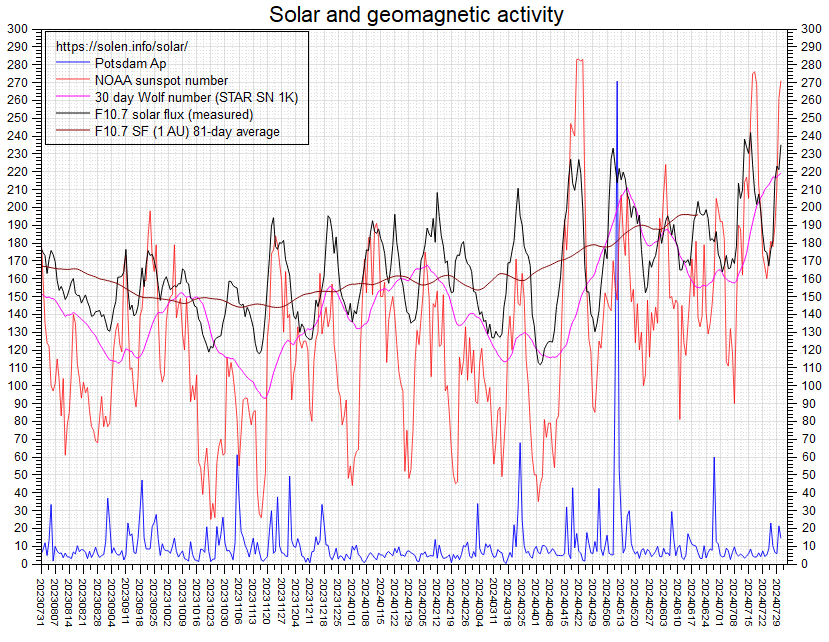The image size is (829, 642).
Task: Click the x-axis date label 20240325
Action: tap(521, 602)
